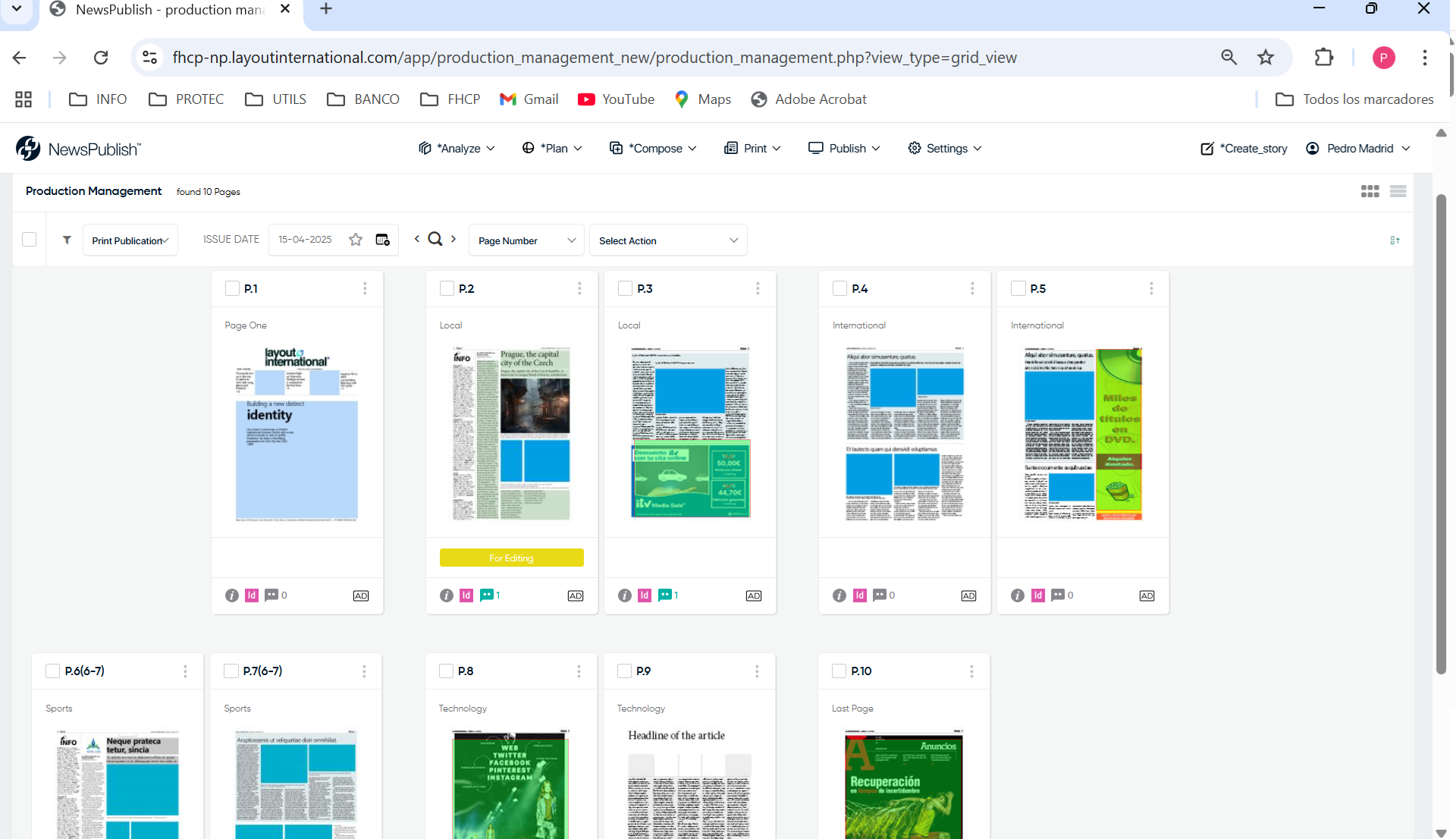Open the *Compose menu

(653, 149)
